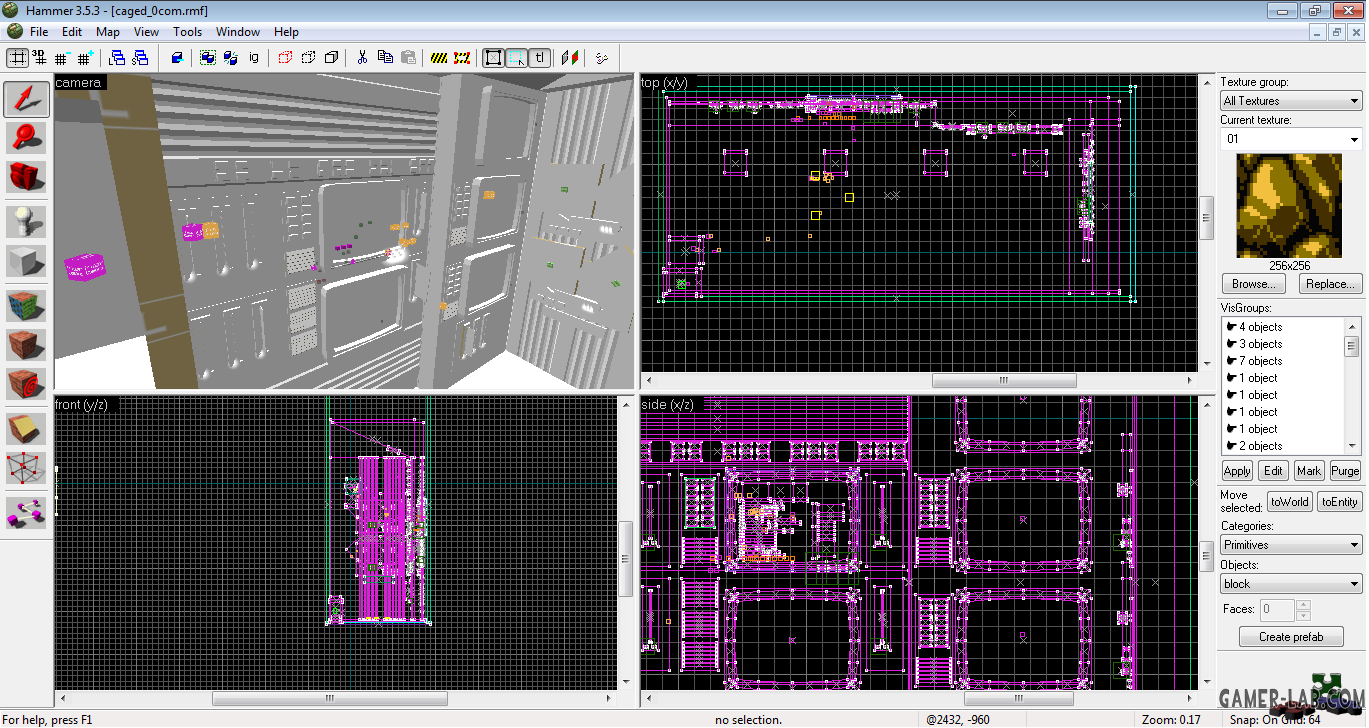The width and height of the screenshot is (1369, 728).
Task: Open the Window menu
Action: pyautogui.click(x=238, y=32)
